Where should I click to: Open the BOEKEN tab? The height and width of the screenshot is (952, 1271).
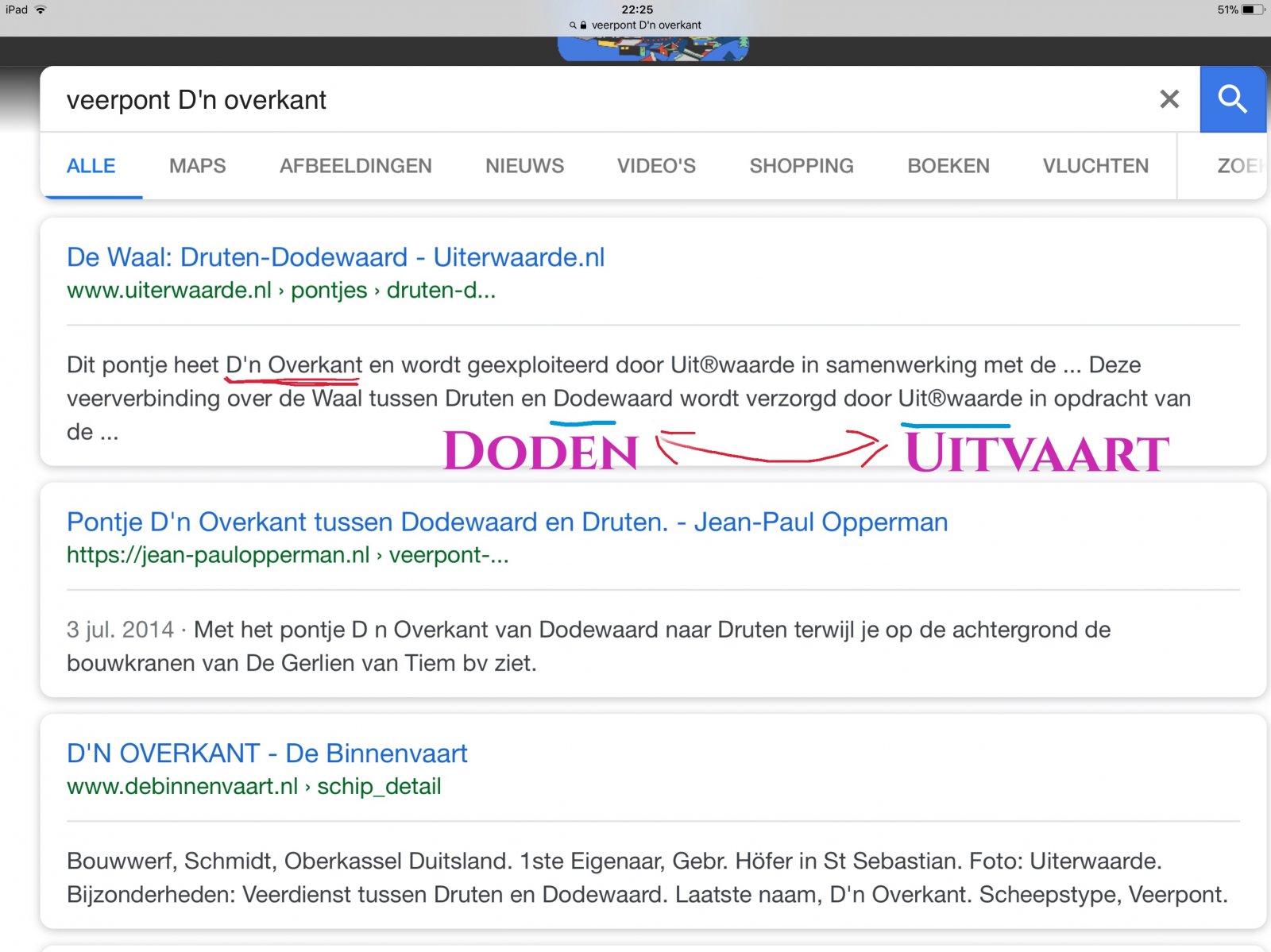pyautogui.click(x=948, y=166)
